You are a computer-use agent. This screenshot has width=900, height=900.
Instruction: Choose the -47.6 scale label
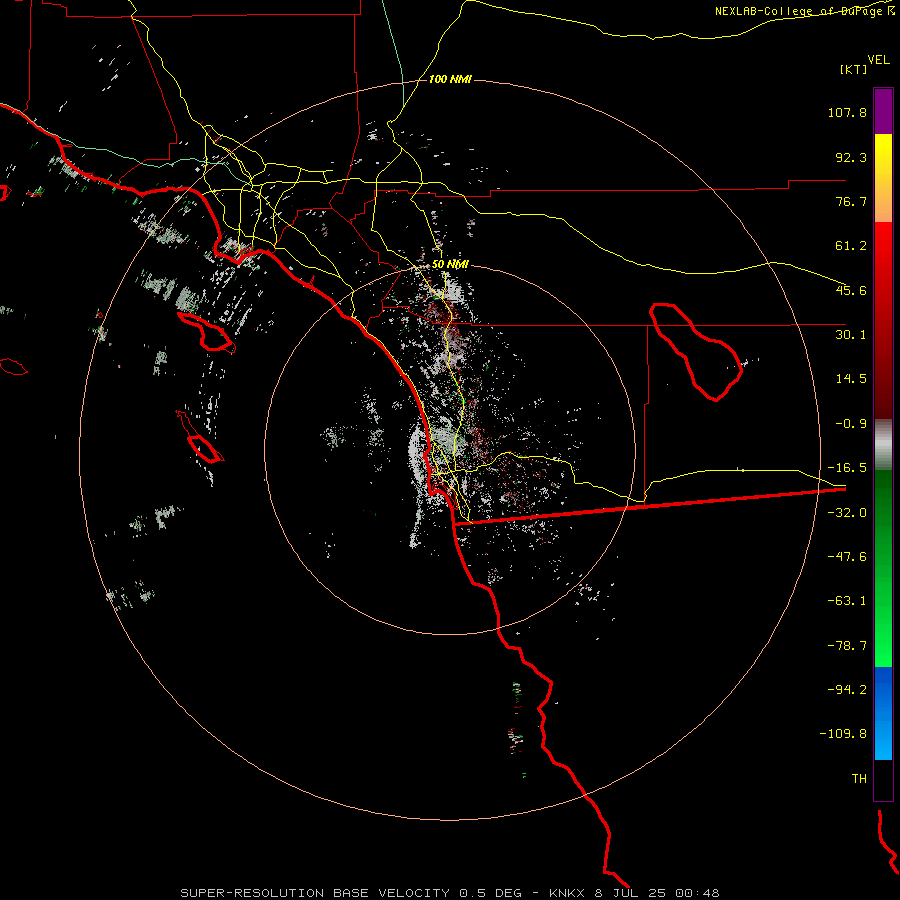click(847, 556)
